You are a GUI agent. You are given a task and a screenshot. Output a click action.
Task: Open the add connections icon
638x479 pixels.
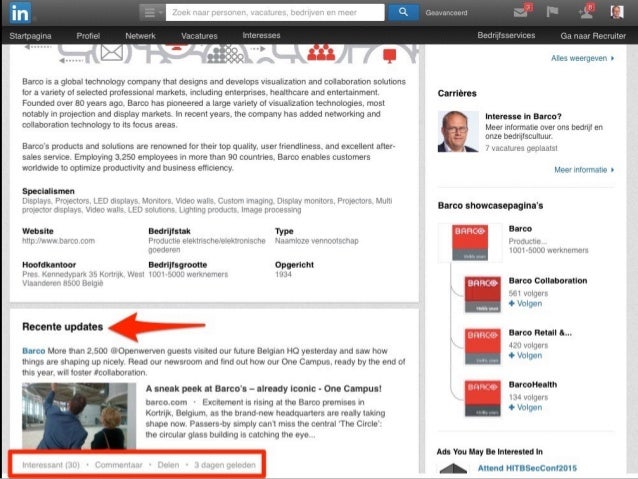tap(586, 11)
